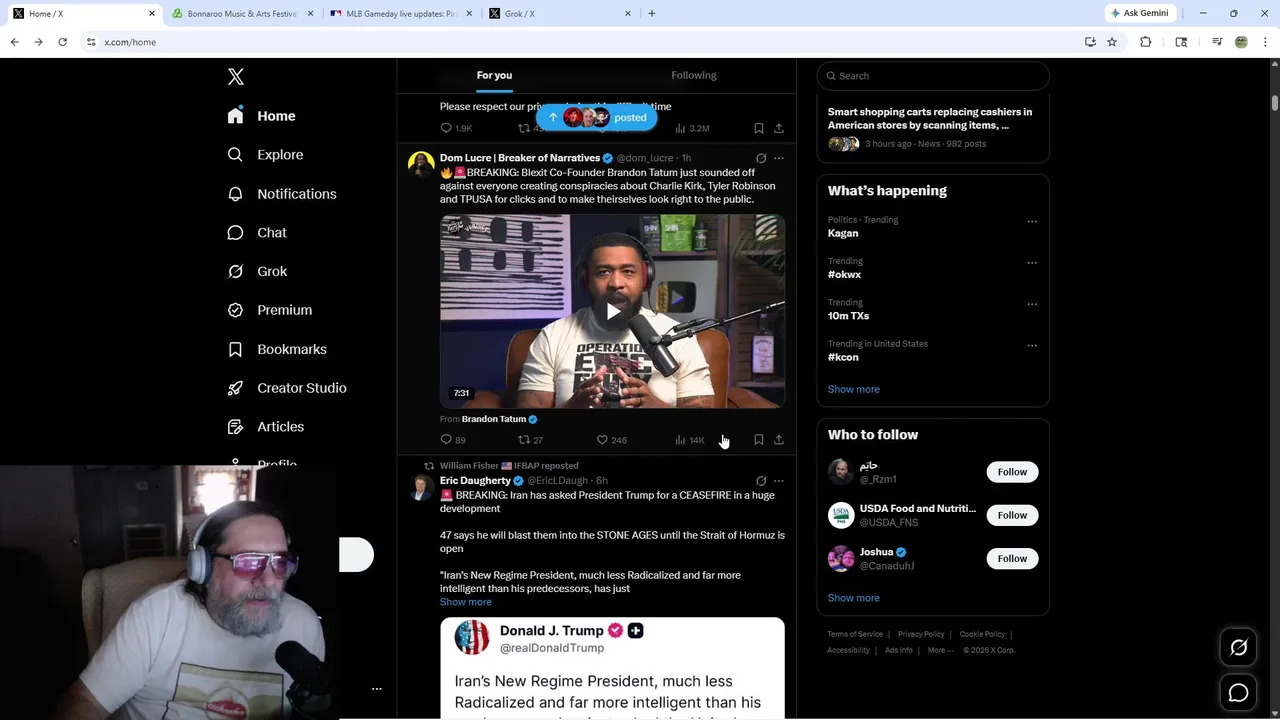Play the Brandon Tatum video
1280x720 pixels.
coord(612,311)
